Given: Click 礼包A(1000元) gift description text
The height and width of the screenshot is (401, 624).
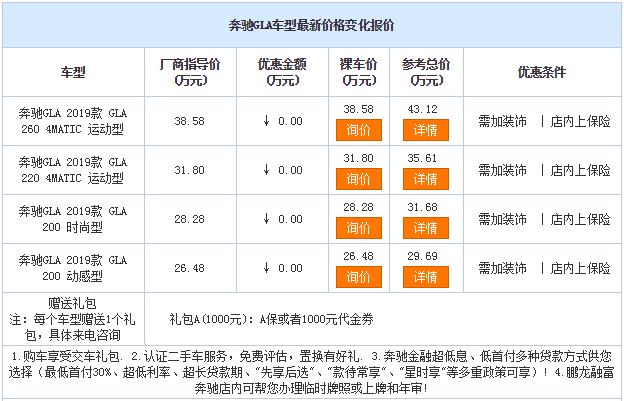Looking at the screenshot, I should click(x=271, y=319).
